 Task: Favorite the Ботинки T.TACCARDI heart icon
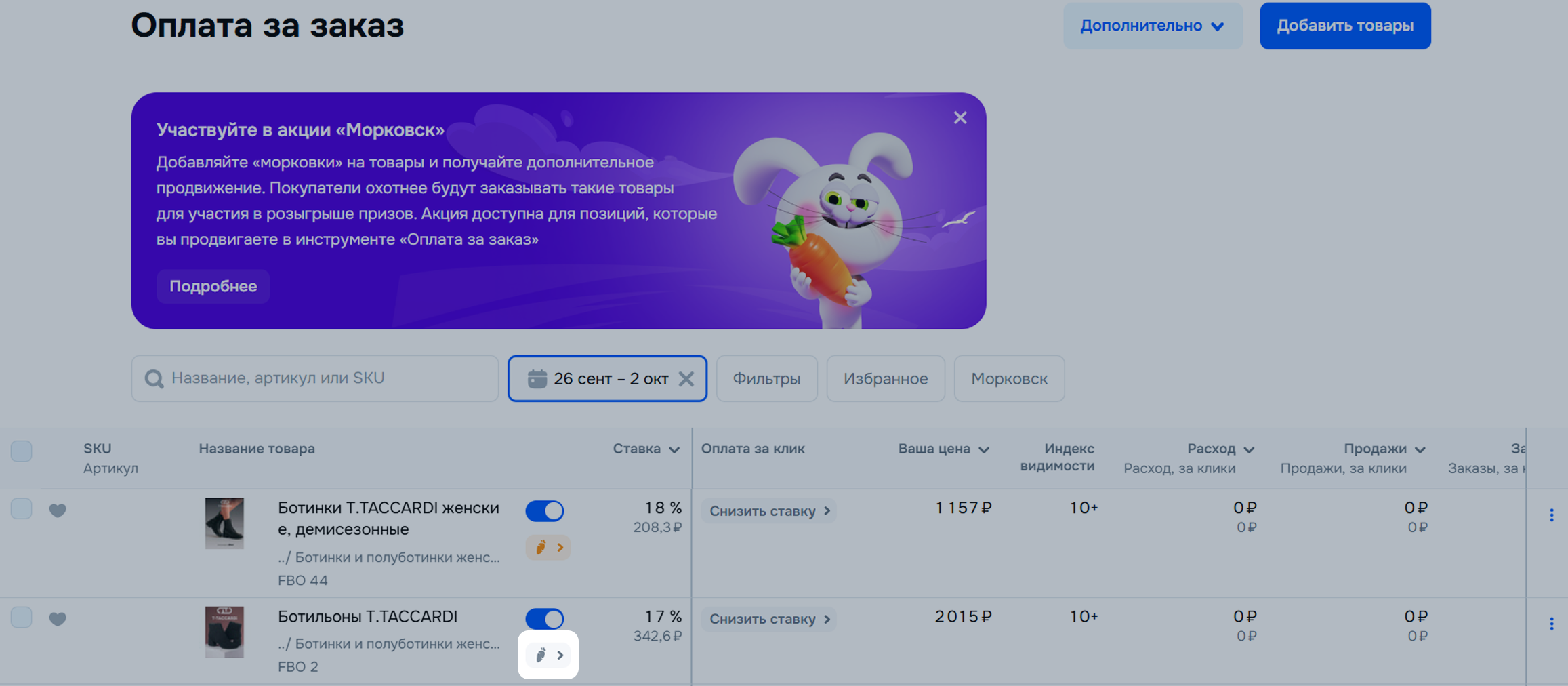coord(58,510)
